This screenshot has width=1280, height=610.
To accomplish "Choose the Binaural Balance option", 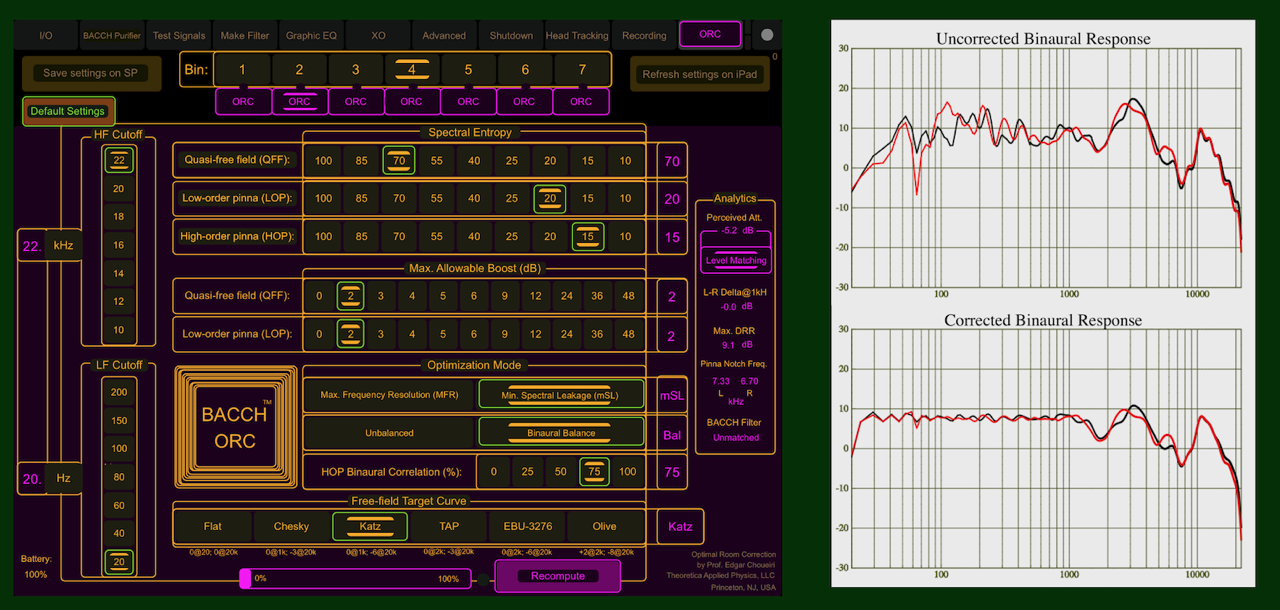I will pyautogui.click(x=560, y=433).
